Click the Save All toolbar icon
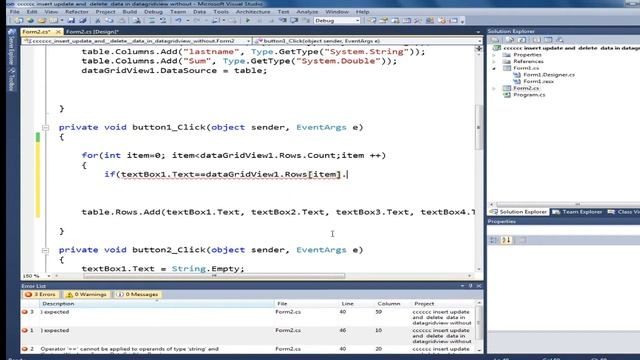The height and width of the screenshot is (360, 640). click(x=83, y=20)
